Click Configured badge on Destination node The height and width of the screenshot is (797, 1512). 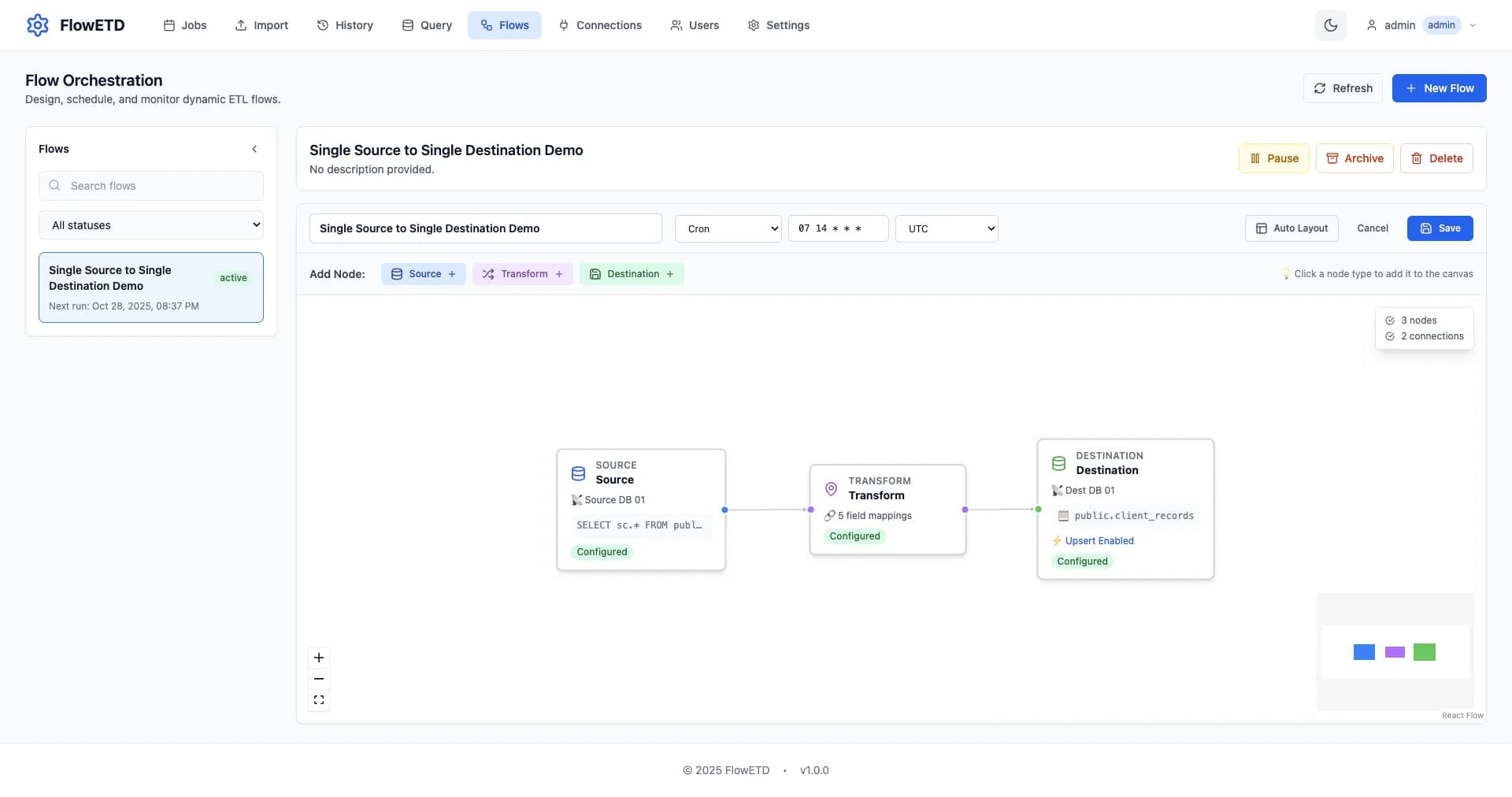(x=1082, y=562)
